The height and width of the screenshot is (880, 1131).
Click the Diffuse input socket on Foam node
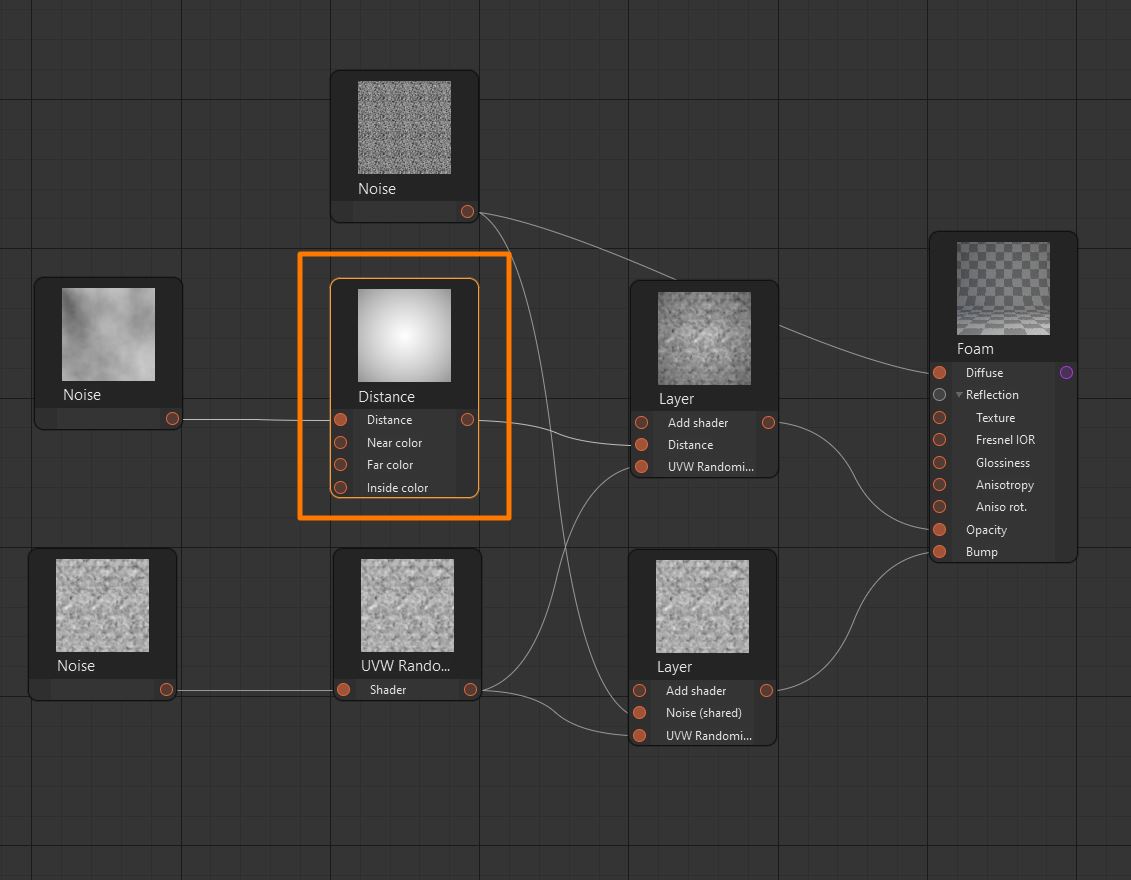939,372
